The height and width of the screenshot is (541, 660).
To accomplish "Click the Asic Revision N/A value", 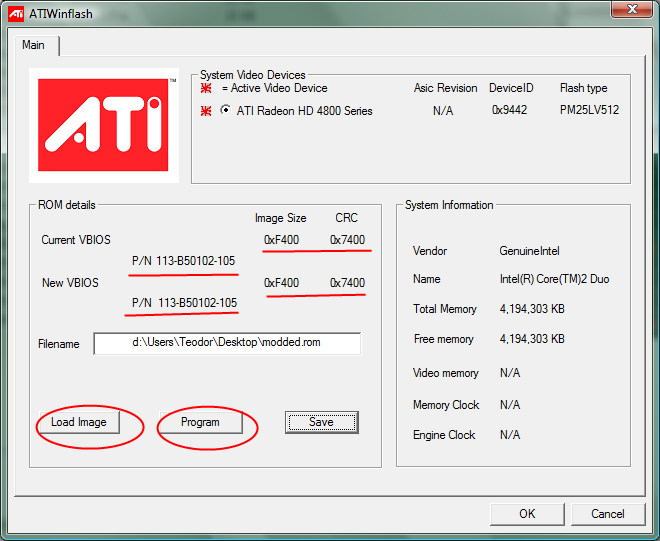I will (443, 111).
